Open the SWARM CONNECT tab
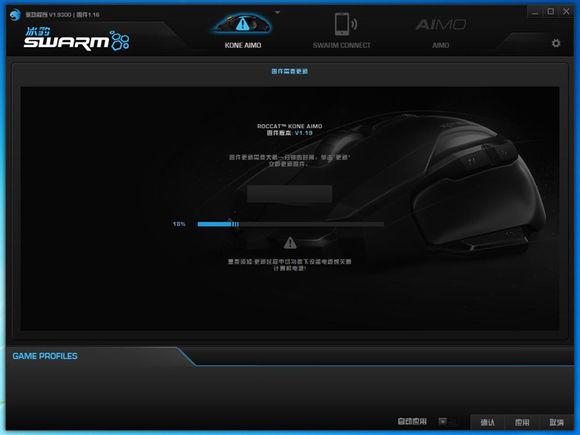Viewport: 580px width, 435px height. 341,45
